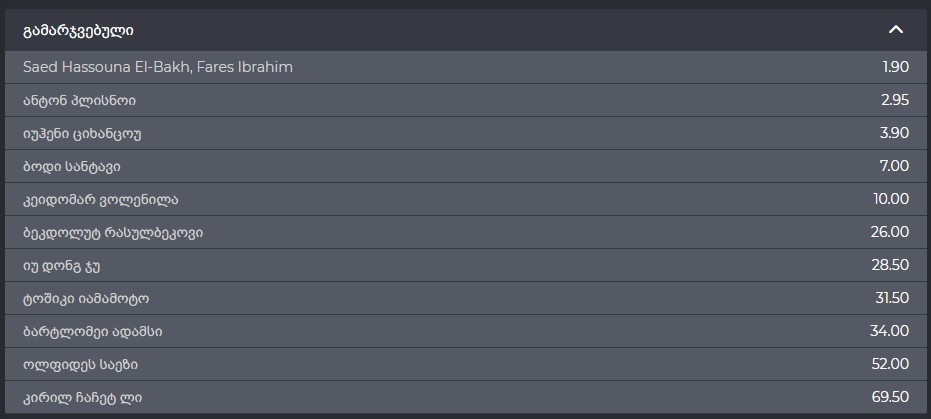Select ბოდი სანტავი name label
Image resolution: width=931 pixels, height=419 pixels.
71,166
